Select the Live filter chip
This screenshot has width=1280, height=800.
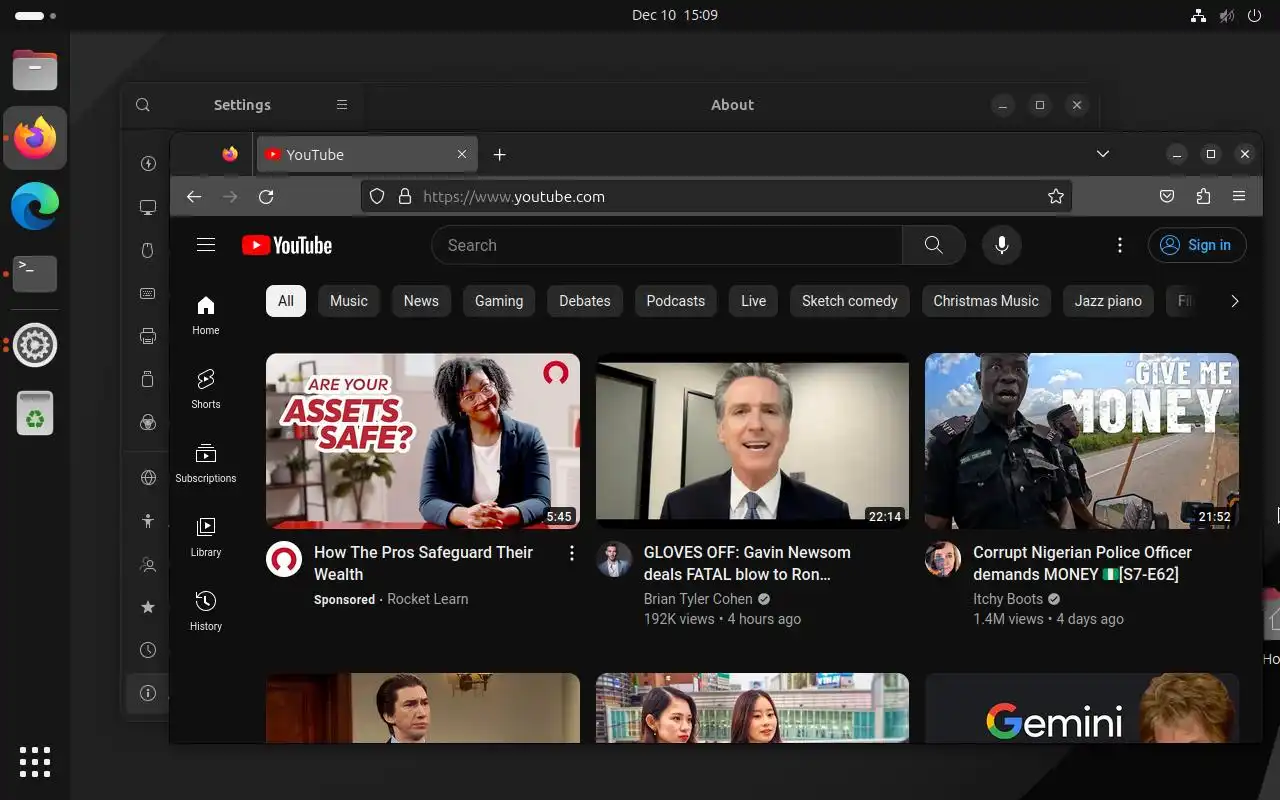754,301
